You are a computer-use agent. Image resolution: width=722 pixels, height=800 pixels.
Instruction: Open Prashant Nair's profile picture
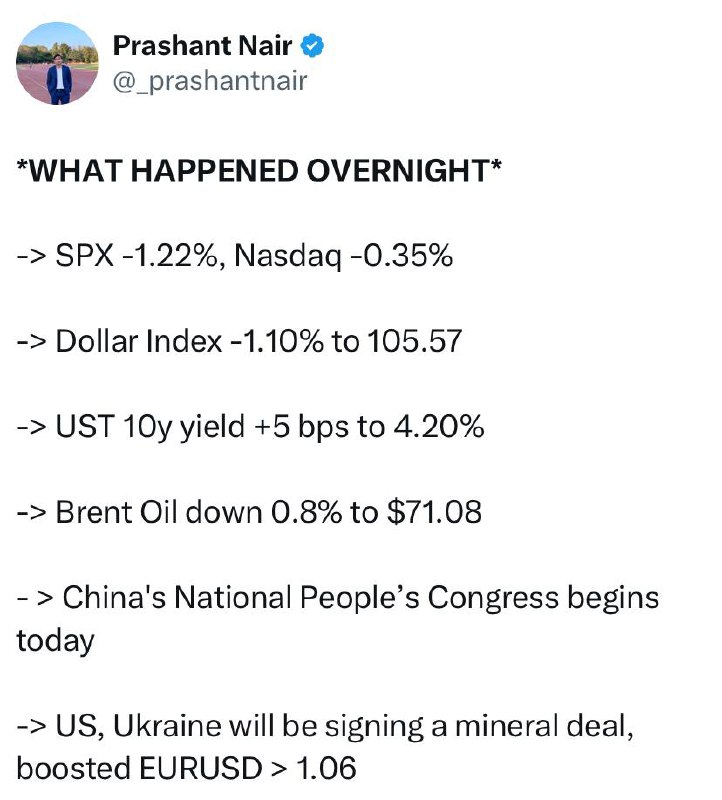pos(57,63)
